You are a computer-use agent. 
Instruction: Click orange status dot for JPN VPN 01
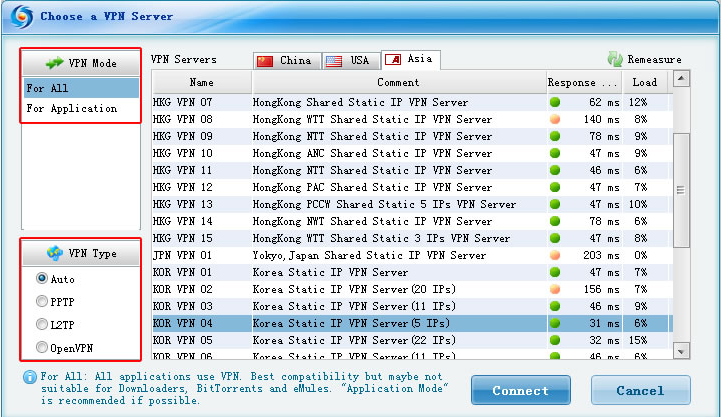tap(555, 255)
